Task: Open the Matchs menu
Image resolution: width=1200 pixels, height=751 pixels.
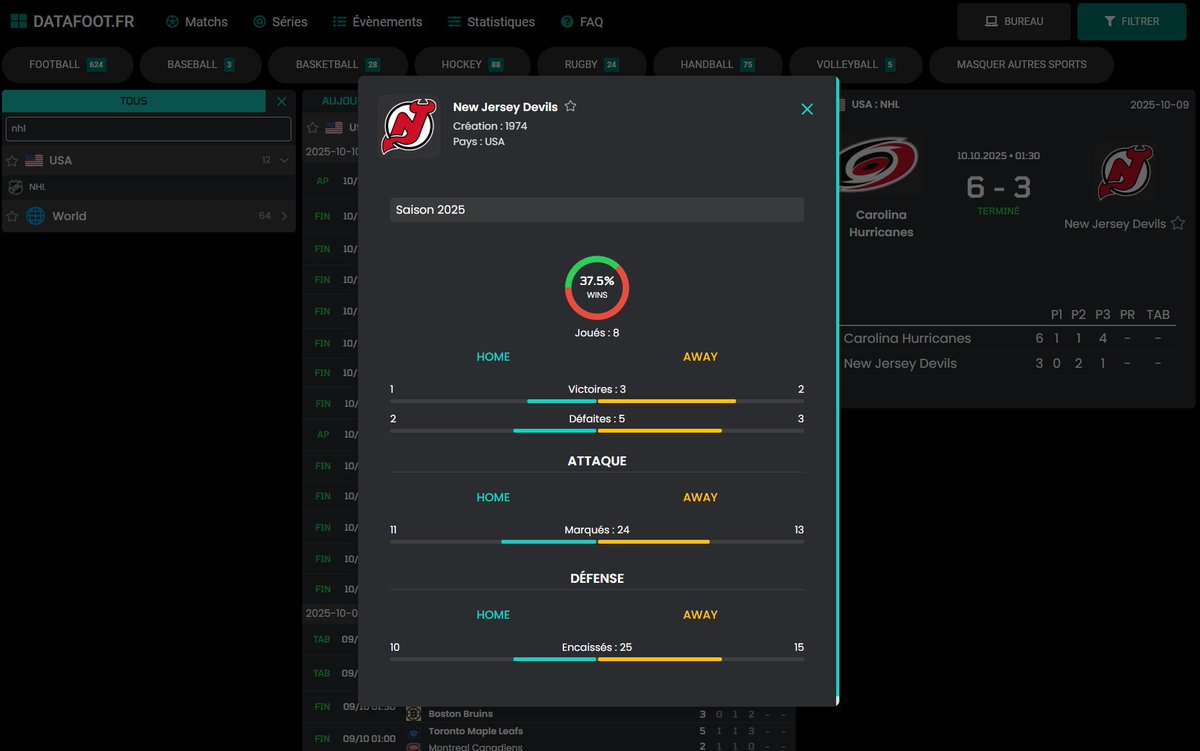Action: 196,21
